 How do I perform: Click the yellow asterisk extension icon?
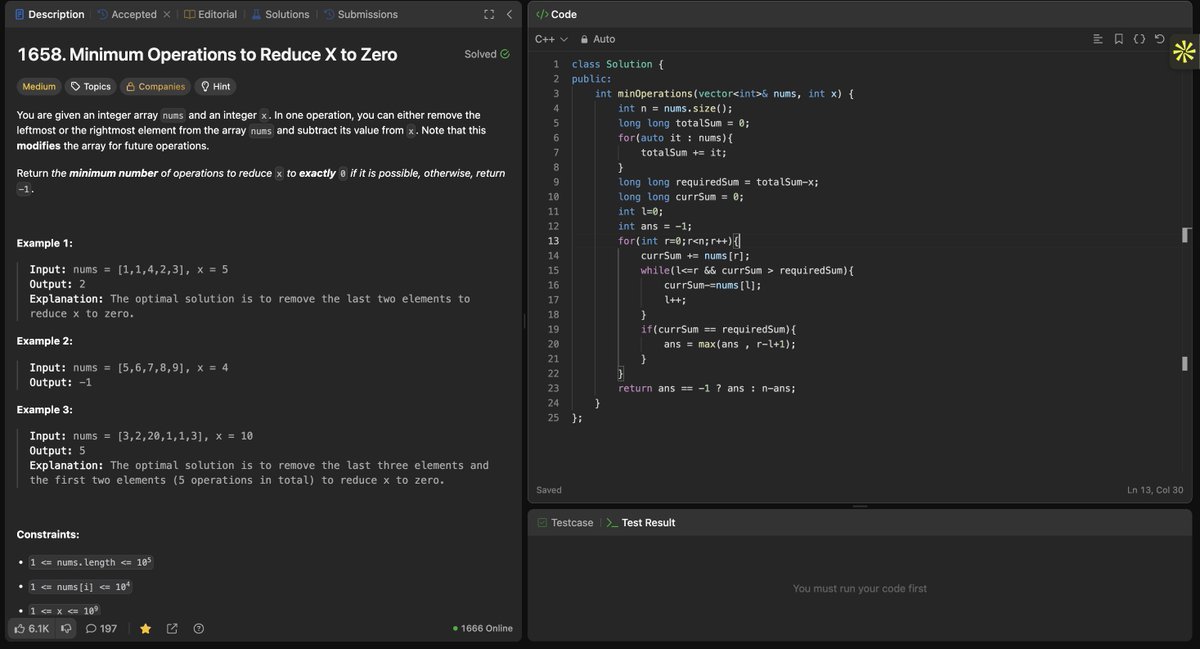(1185, 52)
